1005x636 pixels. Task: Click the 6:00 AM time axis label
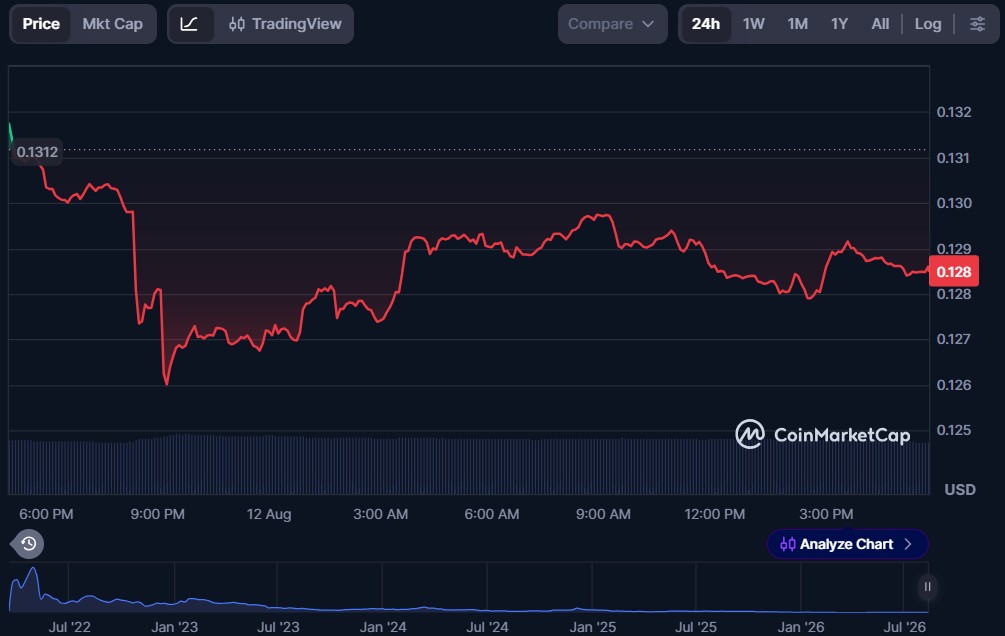point(492,514)
